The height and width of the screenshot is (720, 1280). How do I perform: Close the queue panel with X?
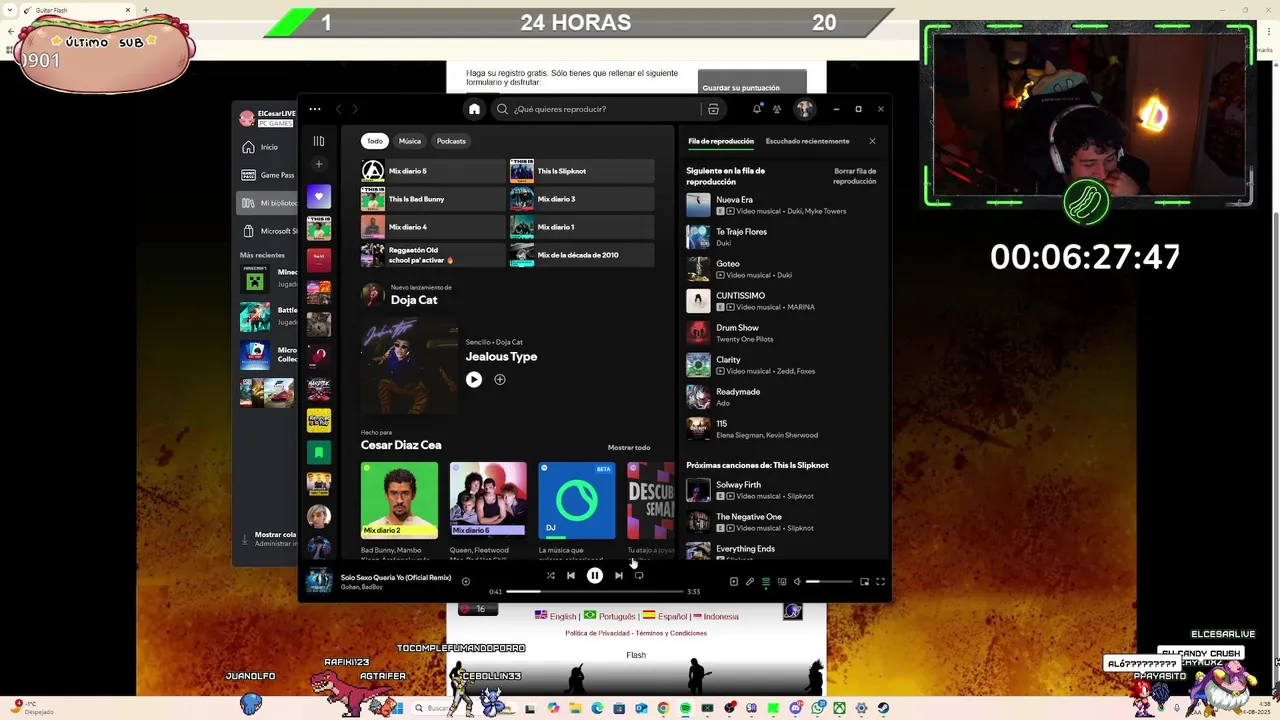pos(872,141)
